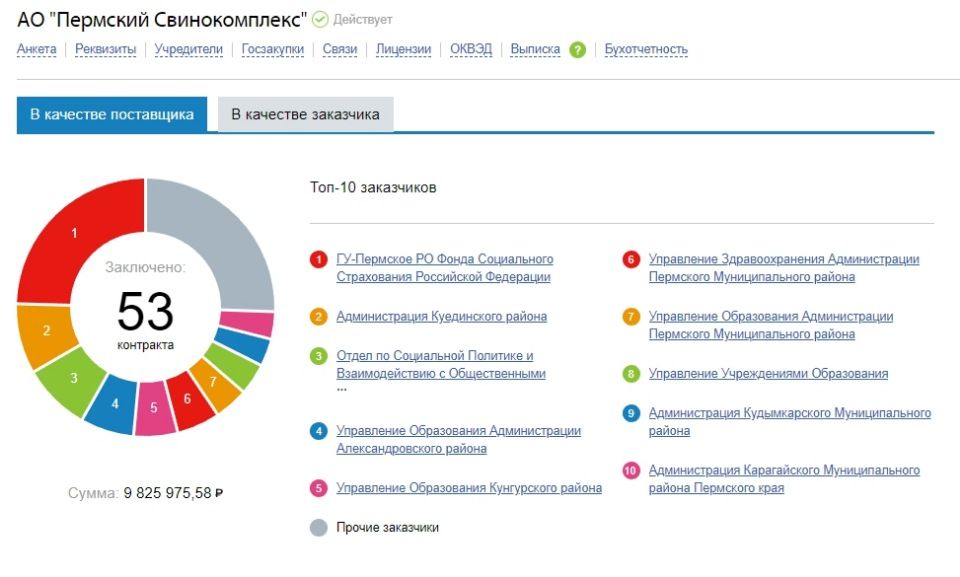Open 'Управление Учреждениями Образования' link
The height and width of the screenshot is (577, 960).
coord(768,374)
